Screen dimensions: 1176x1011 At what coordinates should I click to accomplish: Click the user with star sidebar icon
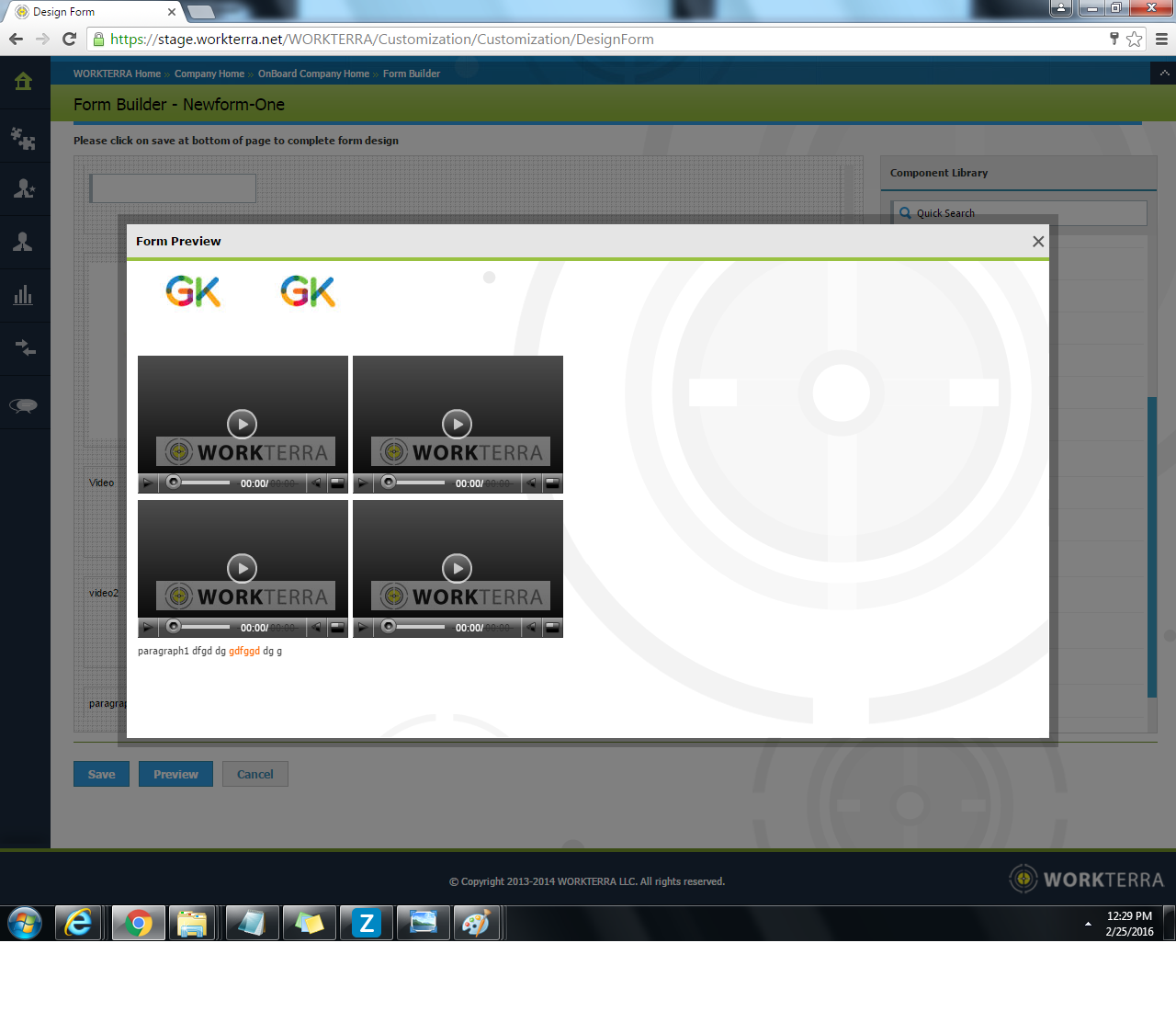(x=24, y=188)
